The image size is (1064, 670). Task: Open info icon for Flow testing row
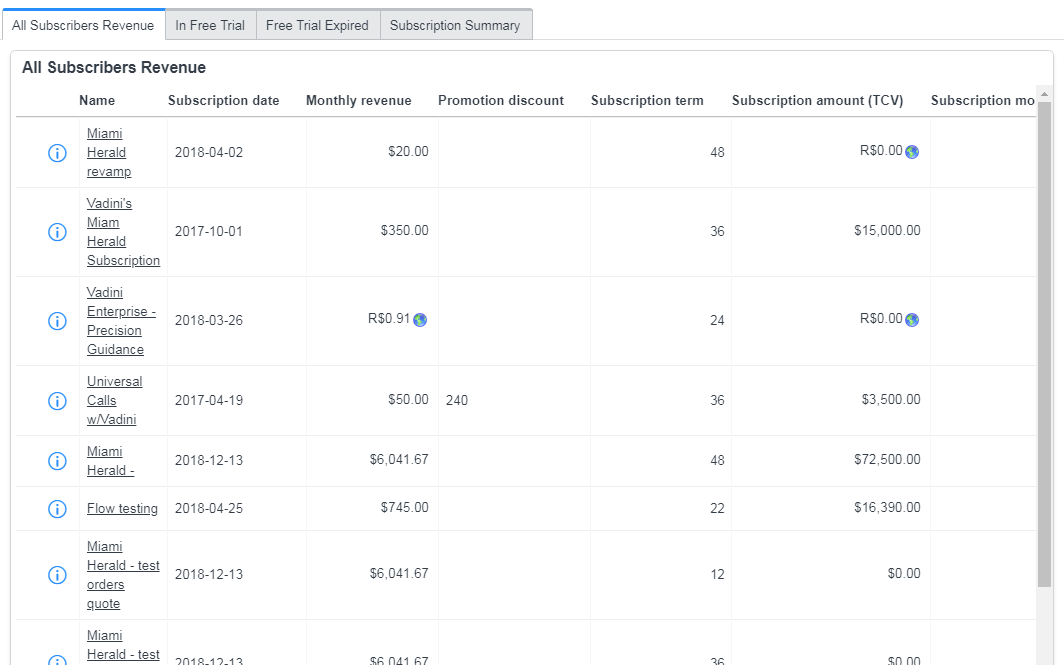[x=57, y=508]
